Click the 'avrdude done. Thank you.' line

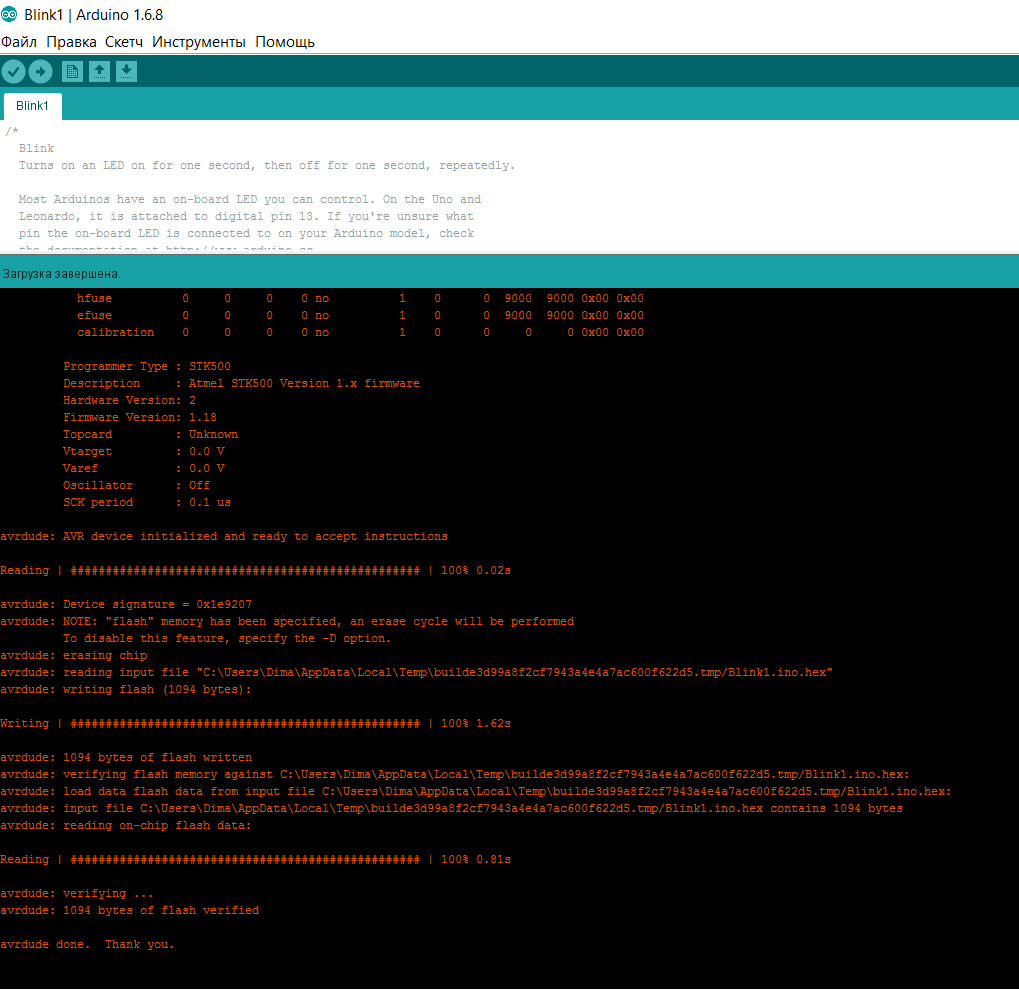(87, 944)
